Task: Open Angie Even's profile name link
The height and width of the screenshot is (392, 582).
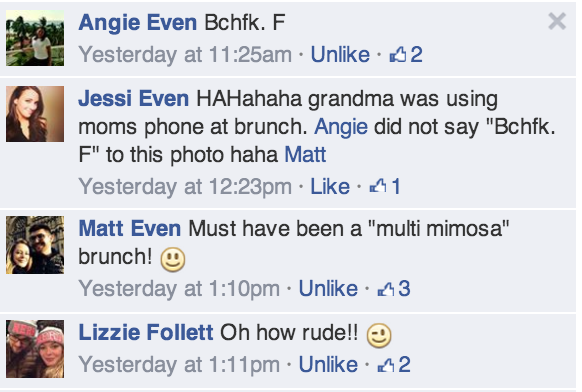Action: [x=138, y=22]
